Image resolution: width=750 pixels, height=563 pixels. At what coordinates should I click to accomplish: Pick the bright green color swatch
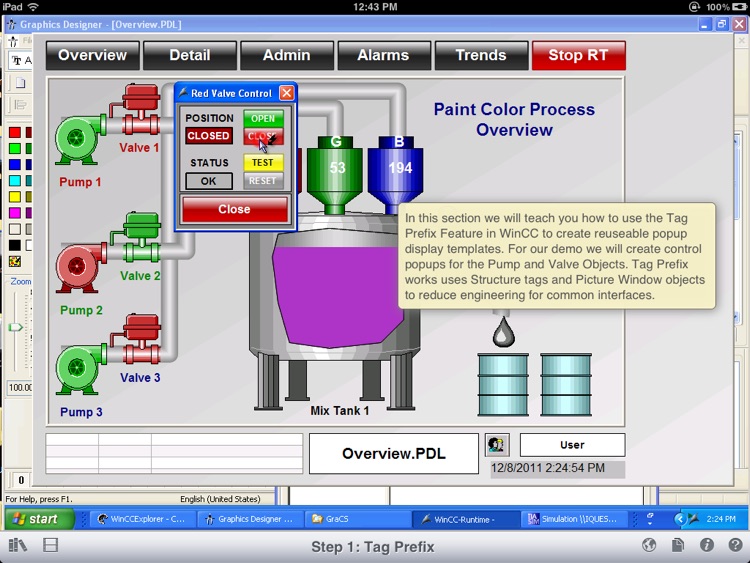(15, 149)
